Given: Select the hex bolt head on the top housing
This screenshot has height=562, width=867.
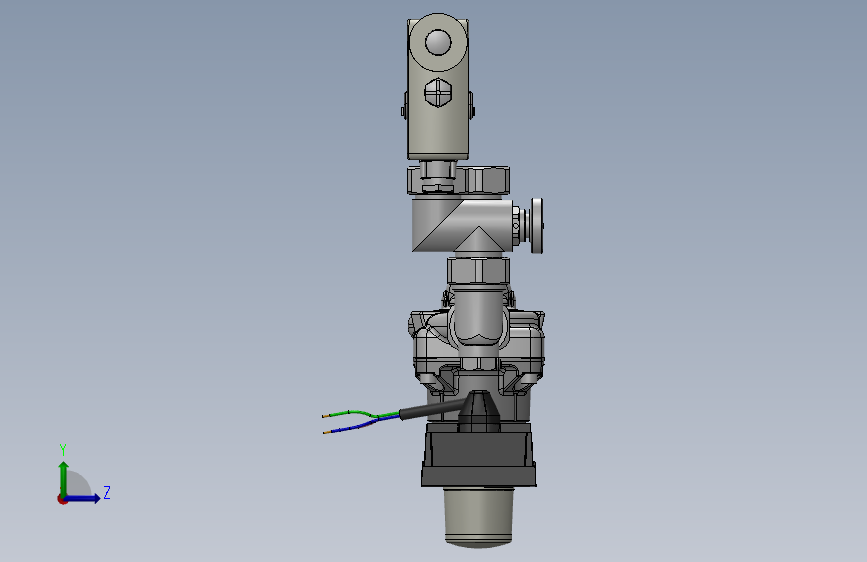Looking at the screenshot, I should pyautogui.click(x=438, y=92).
